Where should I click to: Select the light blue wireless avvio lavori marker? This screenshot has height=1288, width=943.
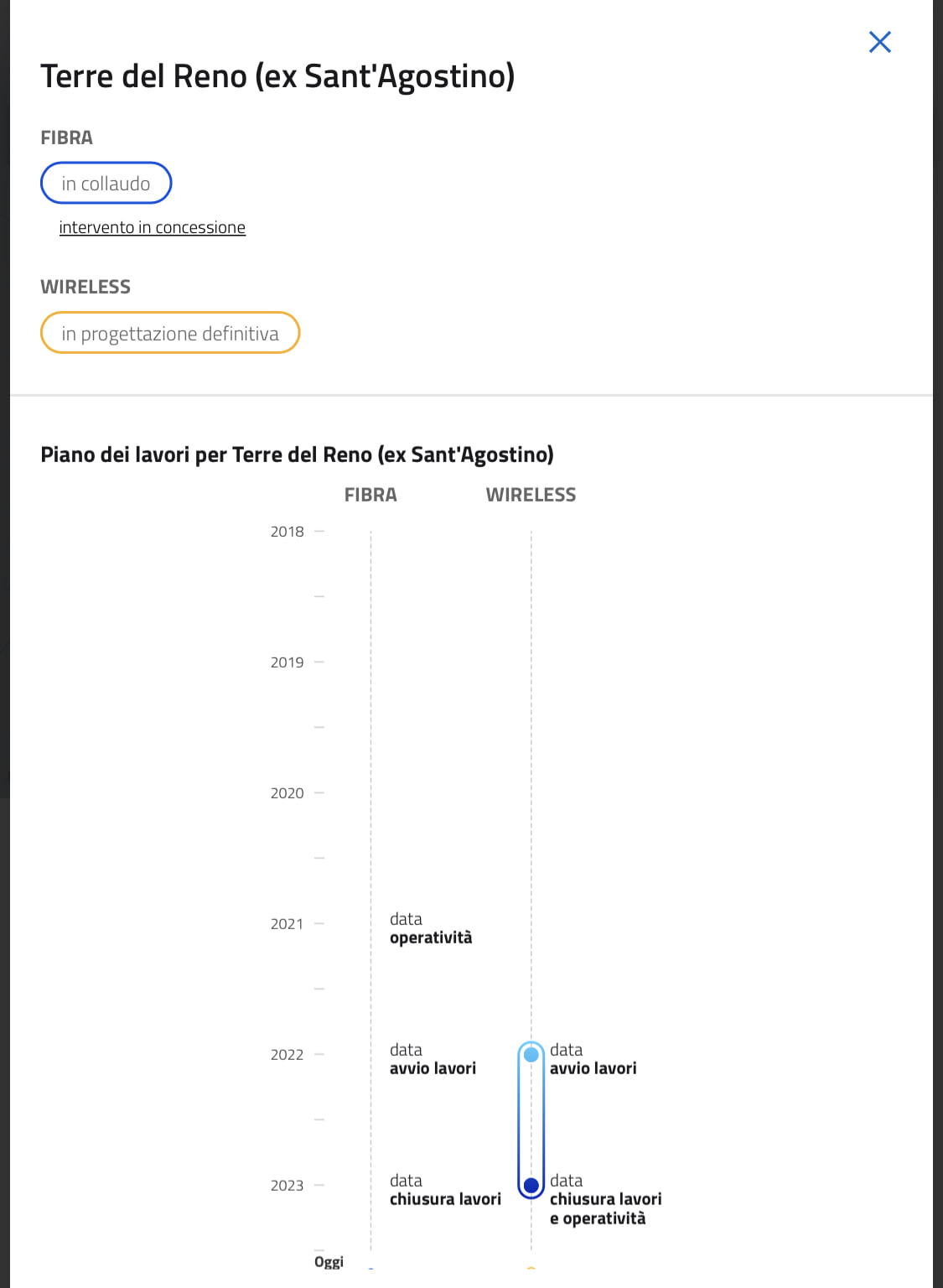tap(531, 1055)
